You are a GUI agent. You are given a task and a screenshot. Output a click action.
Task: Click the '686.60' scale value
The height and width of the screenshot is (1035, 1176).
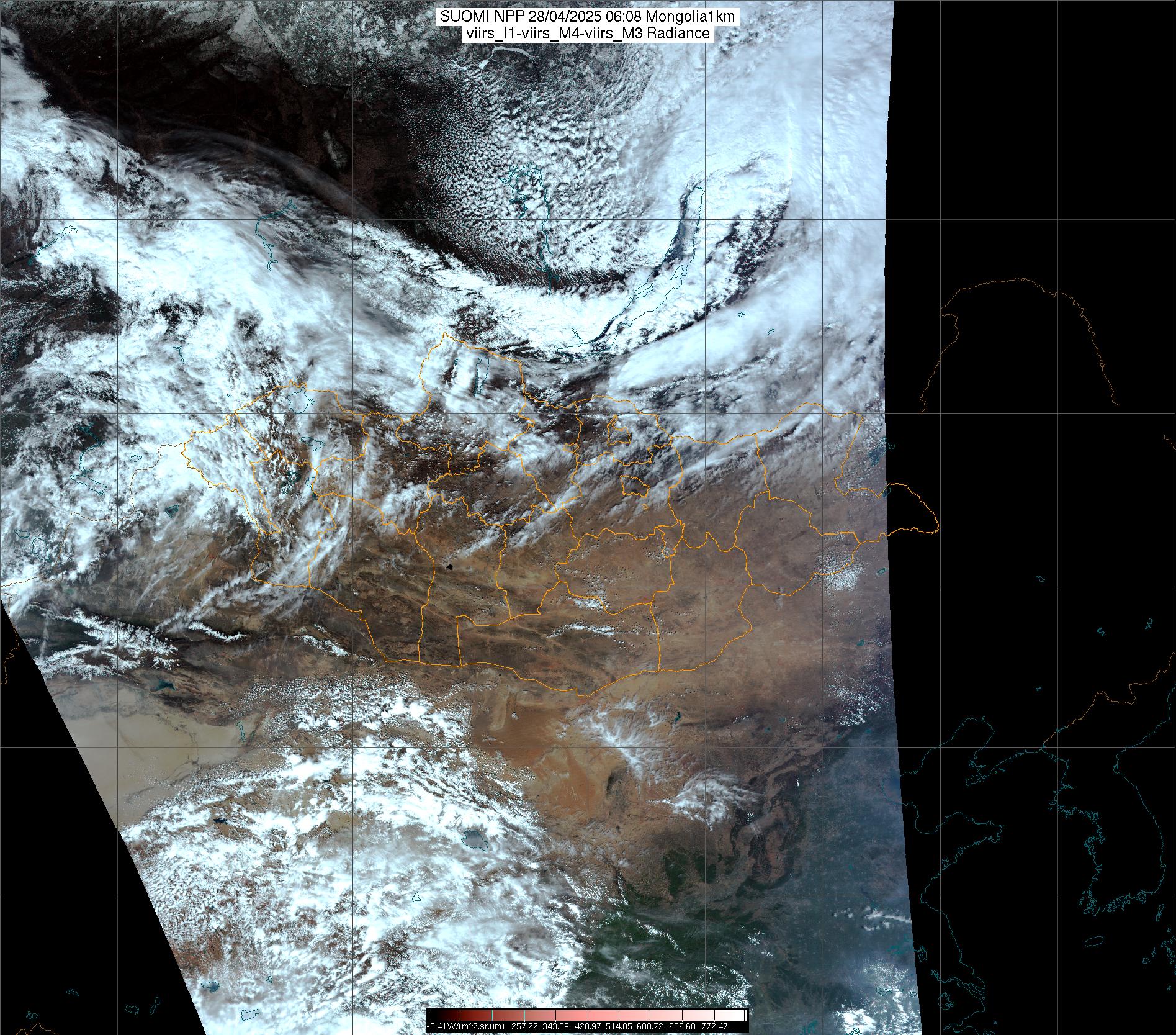tap(682, 1026)
